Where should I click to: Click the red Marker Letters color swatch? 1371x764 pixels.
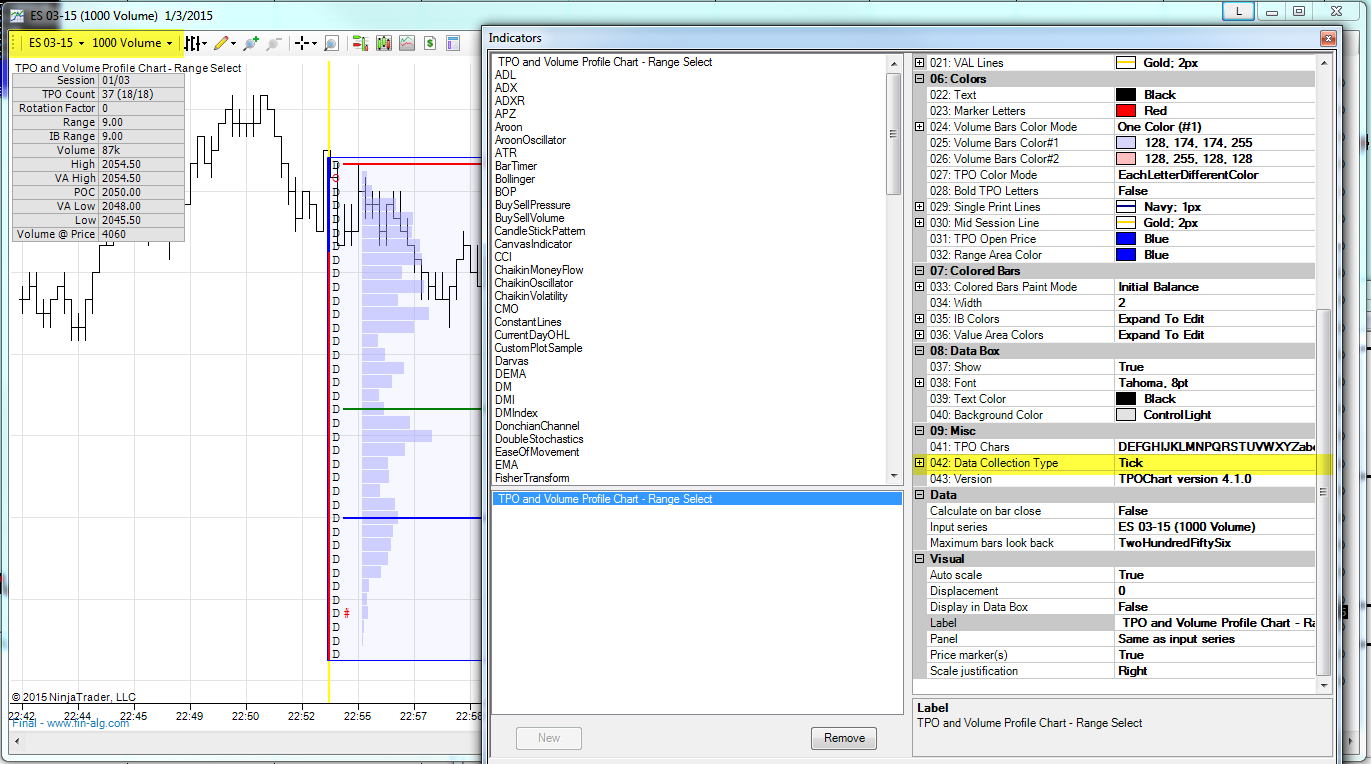(x=1126, y=111)
